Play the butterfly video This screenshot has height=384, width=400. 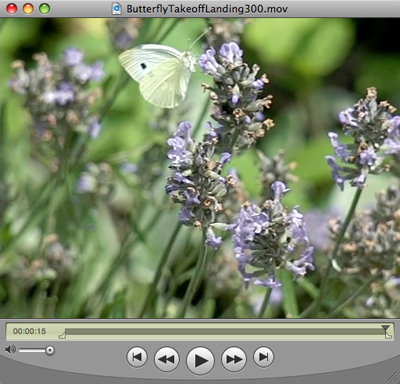pos(200,360)
